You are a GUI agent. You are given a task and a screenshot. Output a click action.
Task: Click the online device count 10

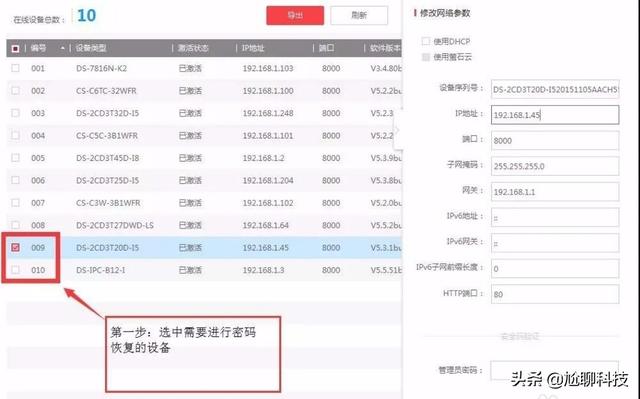coord(87,16)
